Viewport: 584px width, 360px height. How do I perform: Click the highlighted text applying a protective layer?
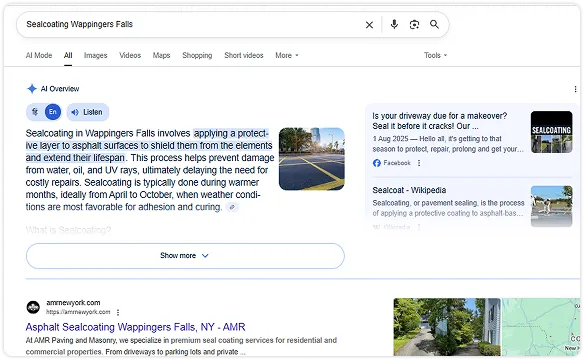pos(149,146)
